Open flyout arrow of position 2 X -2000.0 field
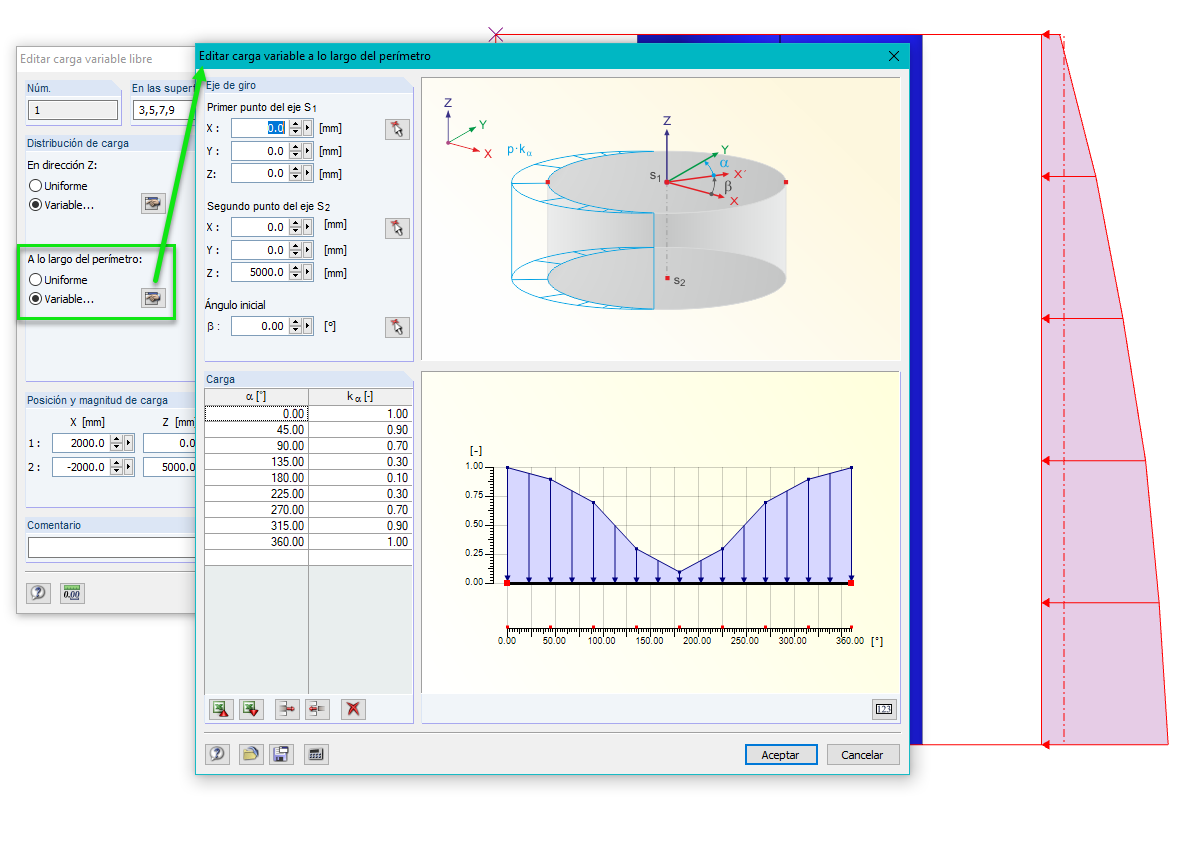 [x=128, y=467]
